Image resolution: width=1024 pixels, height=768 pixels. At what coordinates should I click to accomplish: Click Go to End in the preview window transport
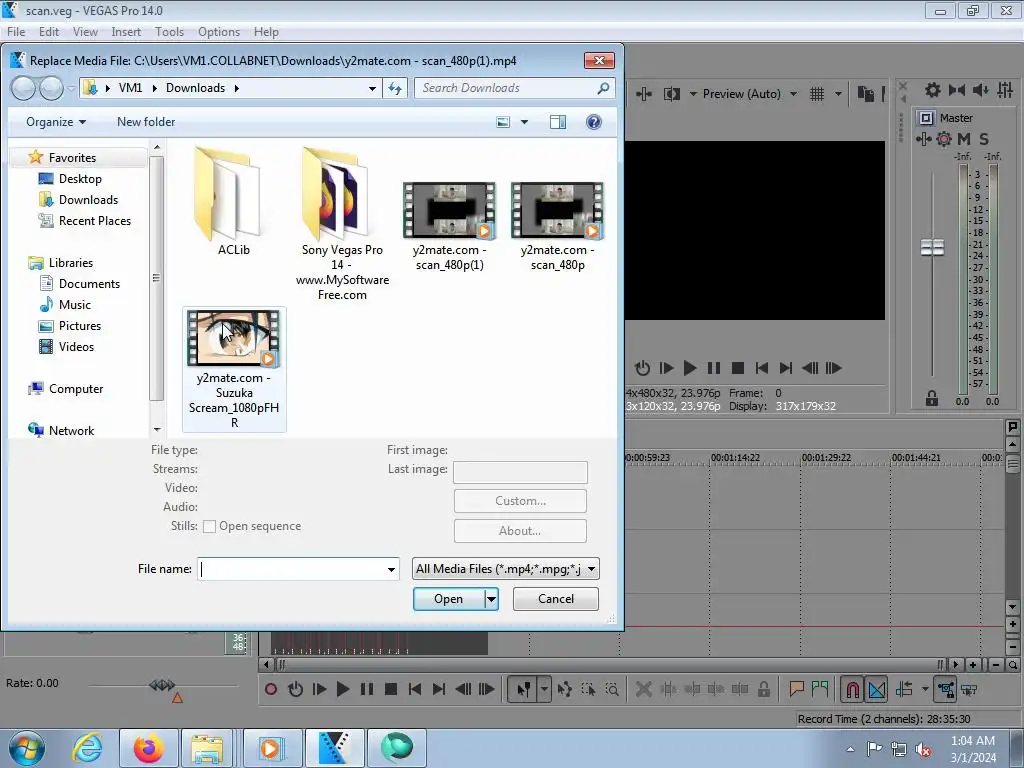pos(786,368)
